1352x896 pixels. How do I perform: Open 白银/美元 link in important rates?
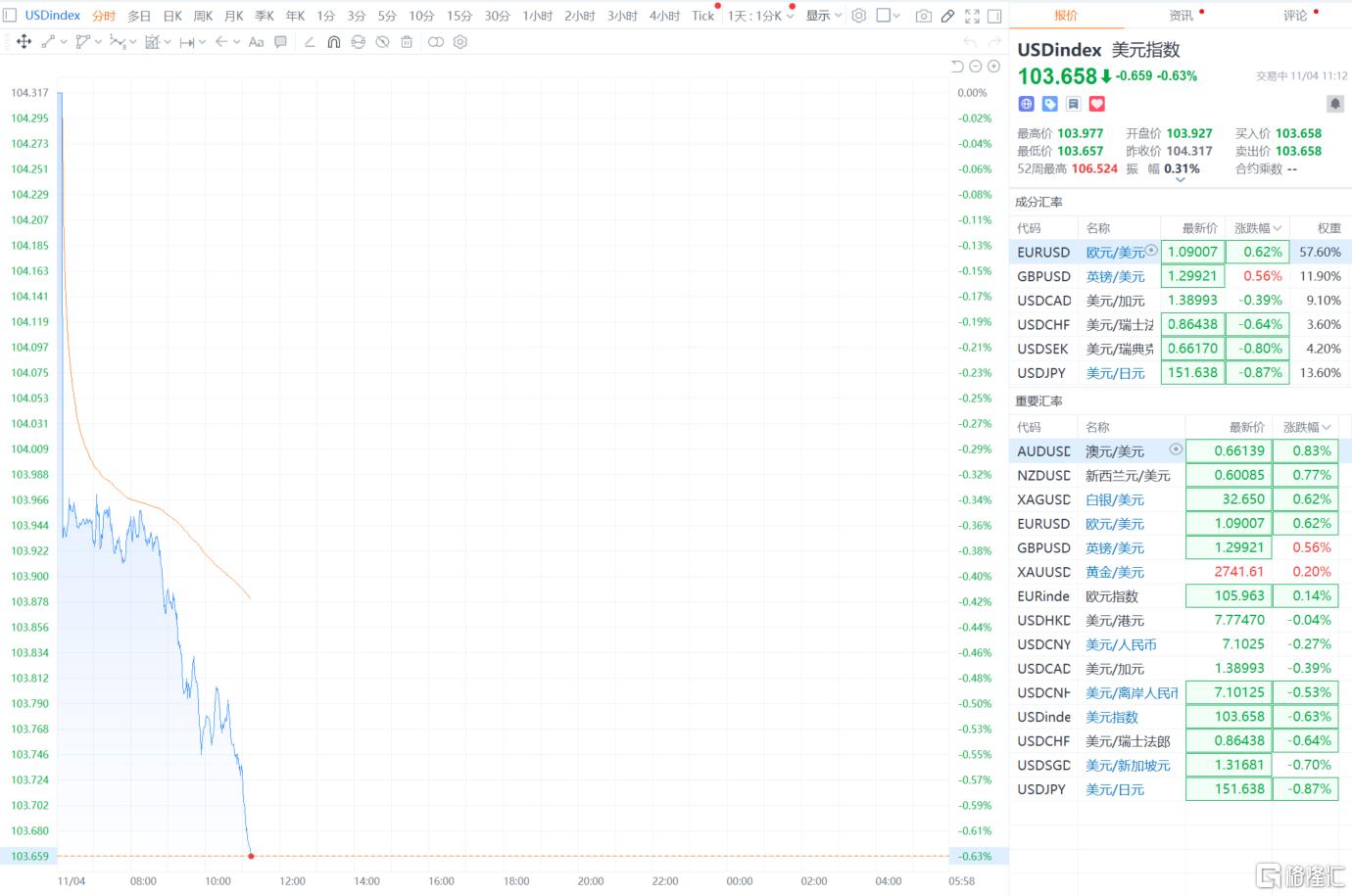(1115, 499)
